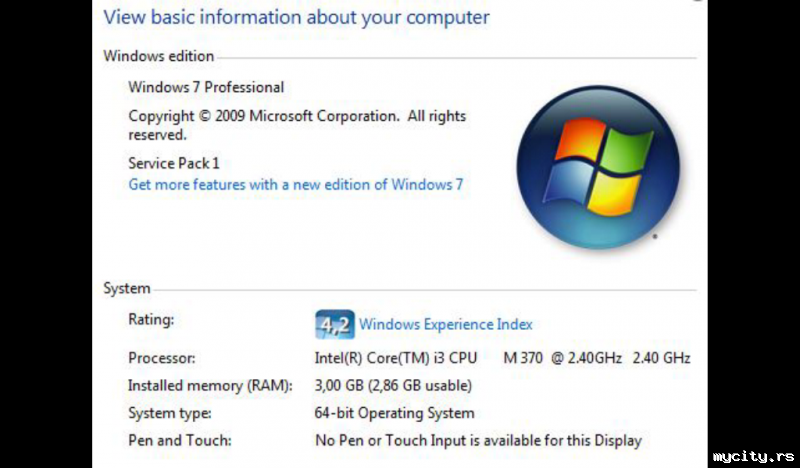Open 'Get more features with a new edition' link
Screen dimensions: 800x468
click(x=296, y=184)
